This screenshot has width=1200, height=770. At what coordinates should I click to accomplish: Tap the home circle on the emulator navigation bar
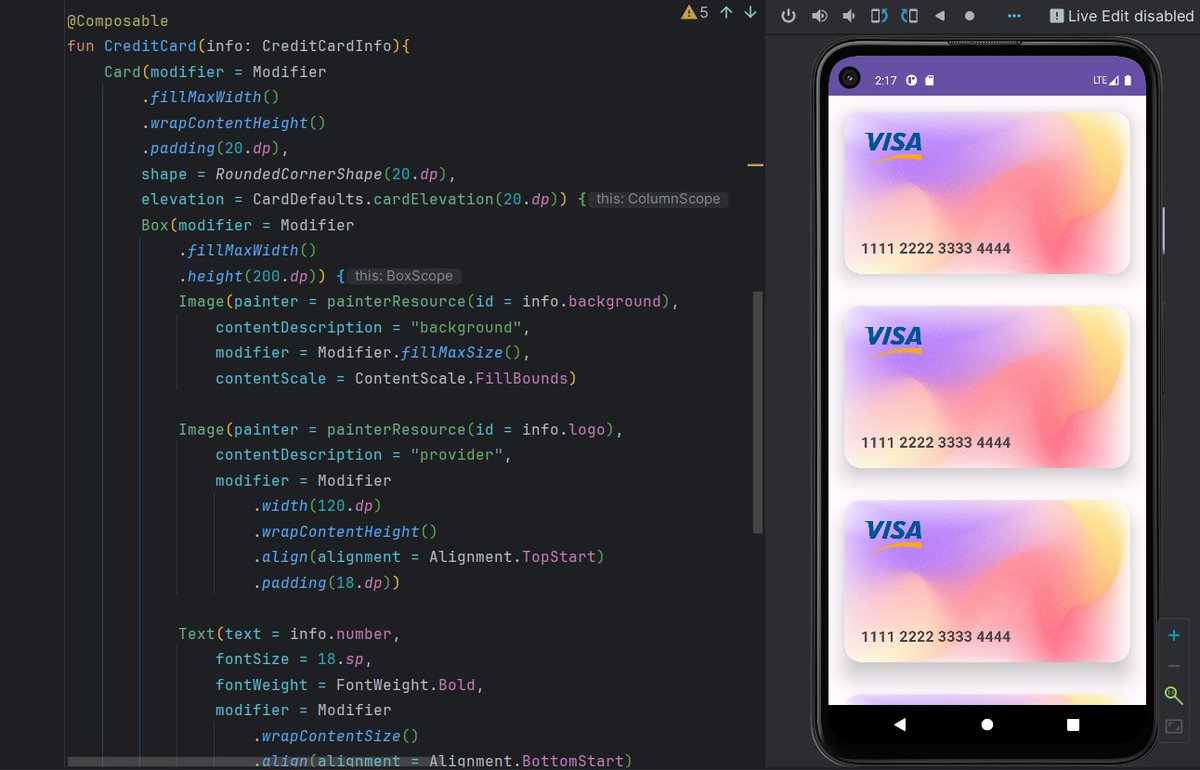[x=987, y=724]
